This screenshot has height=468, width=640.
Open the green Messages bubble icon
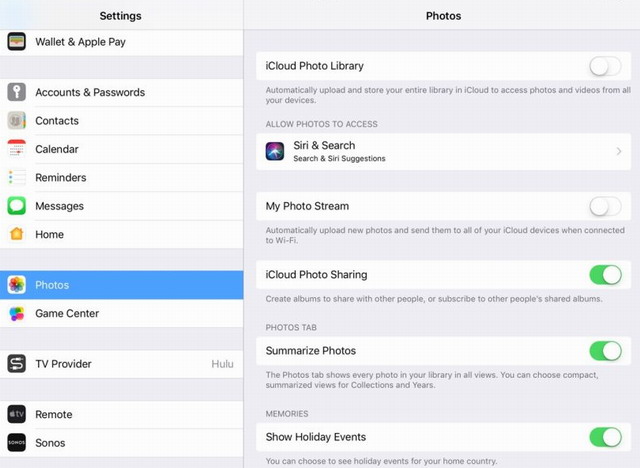tap(16, 206)
